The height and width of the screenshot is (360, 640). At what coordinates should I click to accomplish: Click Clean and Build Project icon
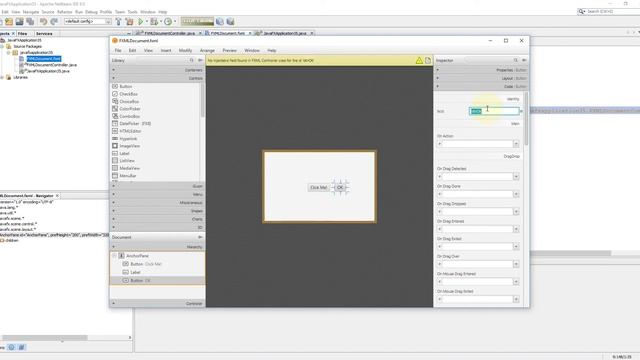[129, 21]
